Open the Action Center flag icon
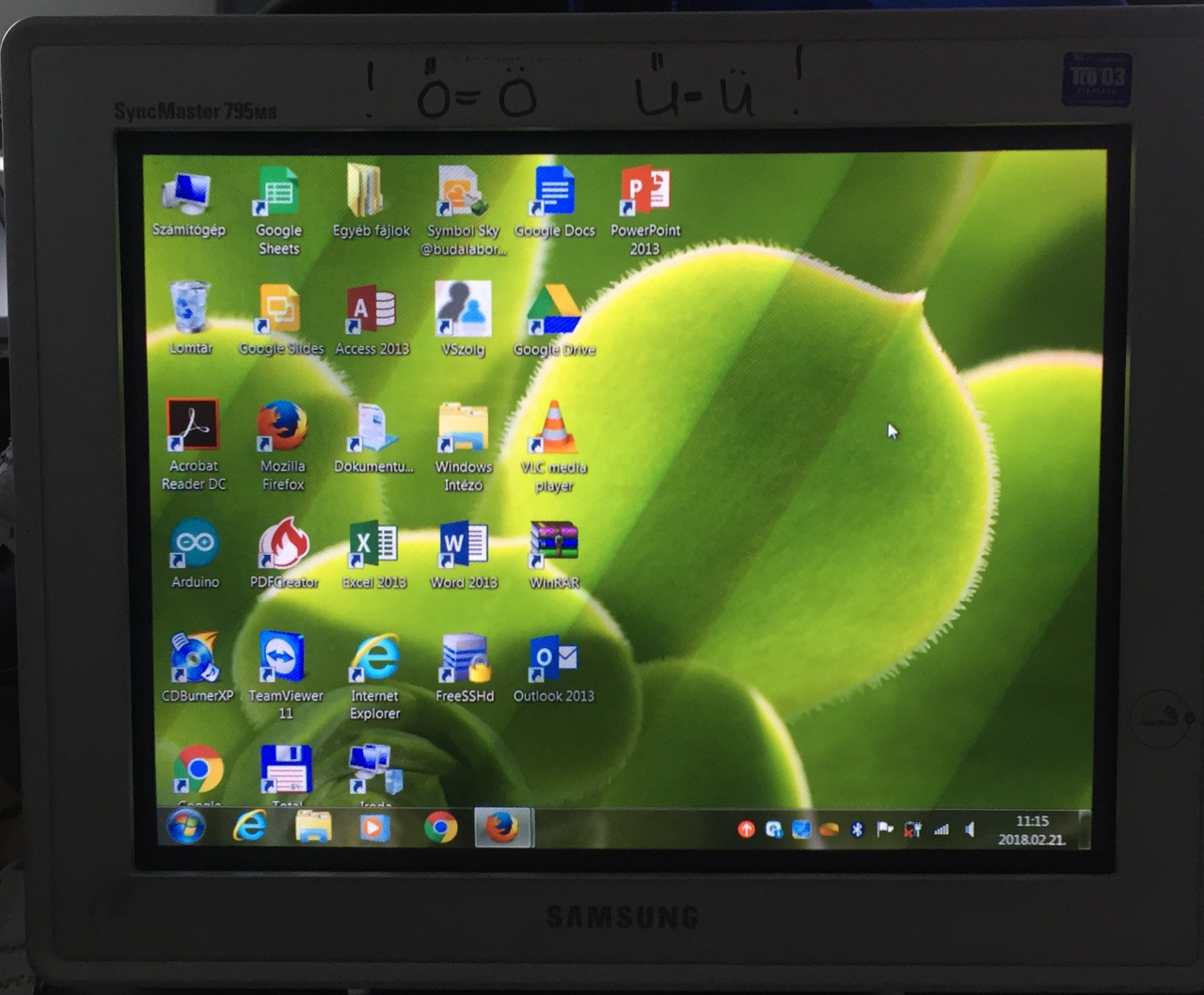The image size is (1204, 995). coord(884,829)
